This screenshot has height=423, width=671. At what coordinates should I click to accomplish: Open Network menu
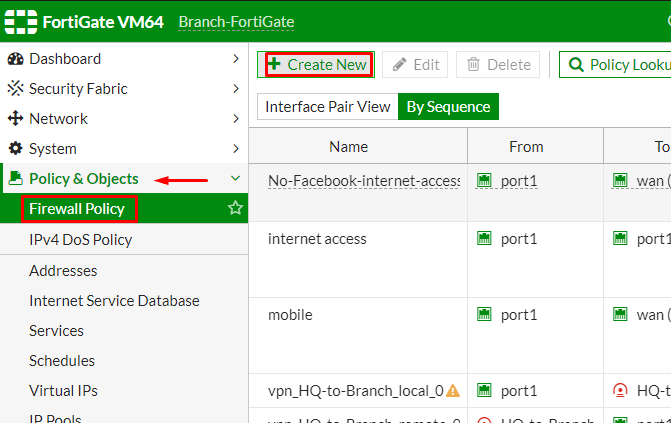[x=124, y=119]
